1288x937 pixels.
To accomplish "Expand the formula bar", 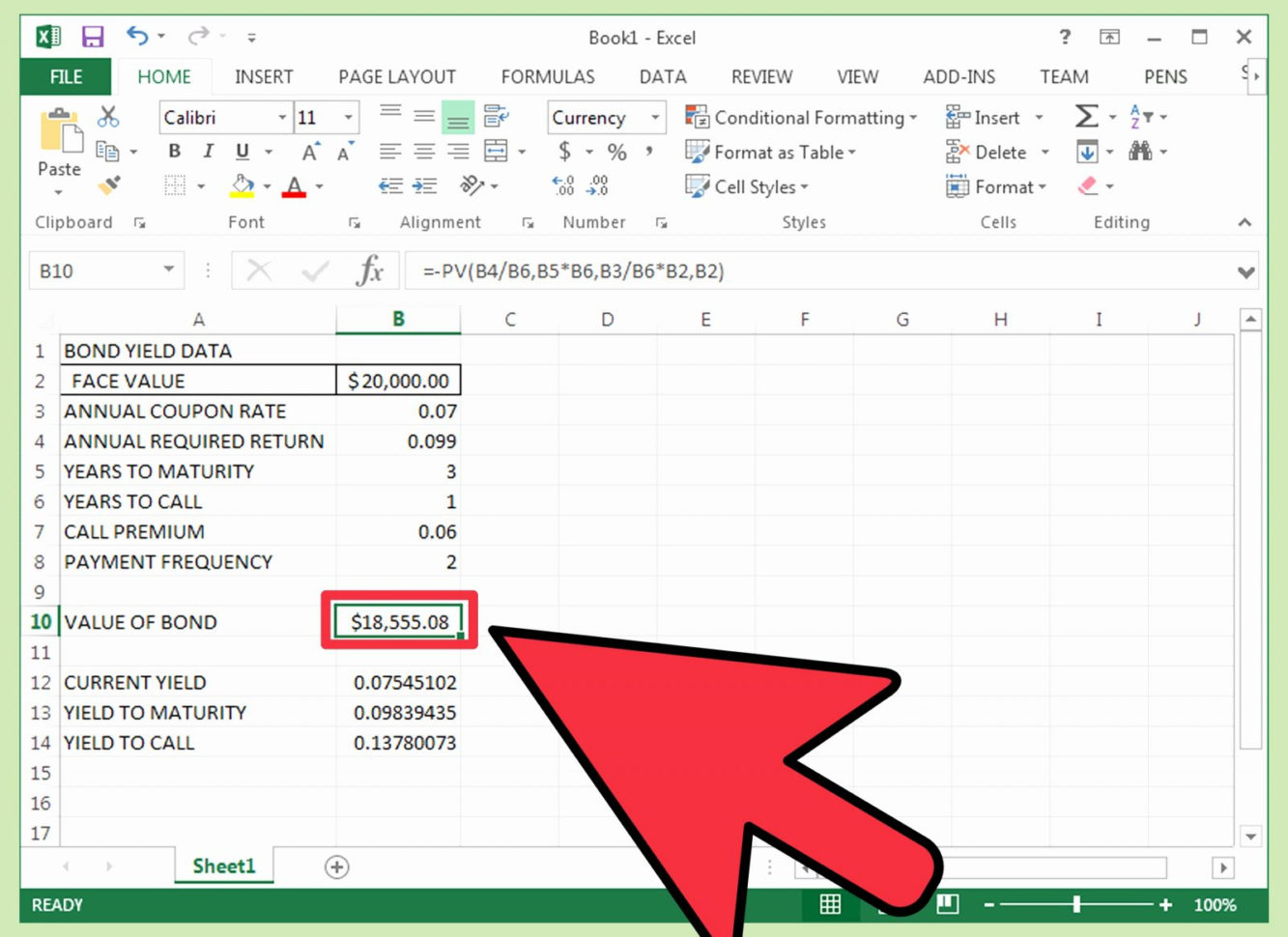I will [x=1246, y=272].
